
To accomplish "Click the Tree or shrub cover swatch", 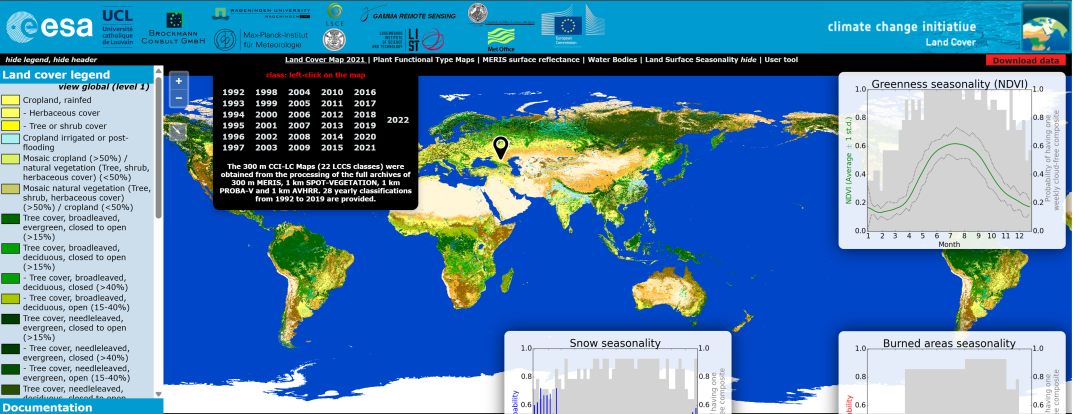I will [x=10, y=126].
